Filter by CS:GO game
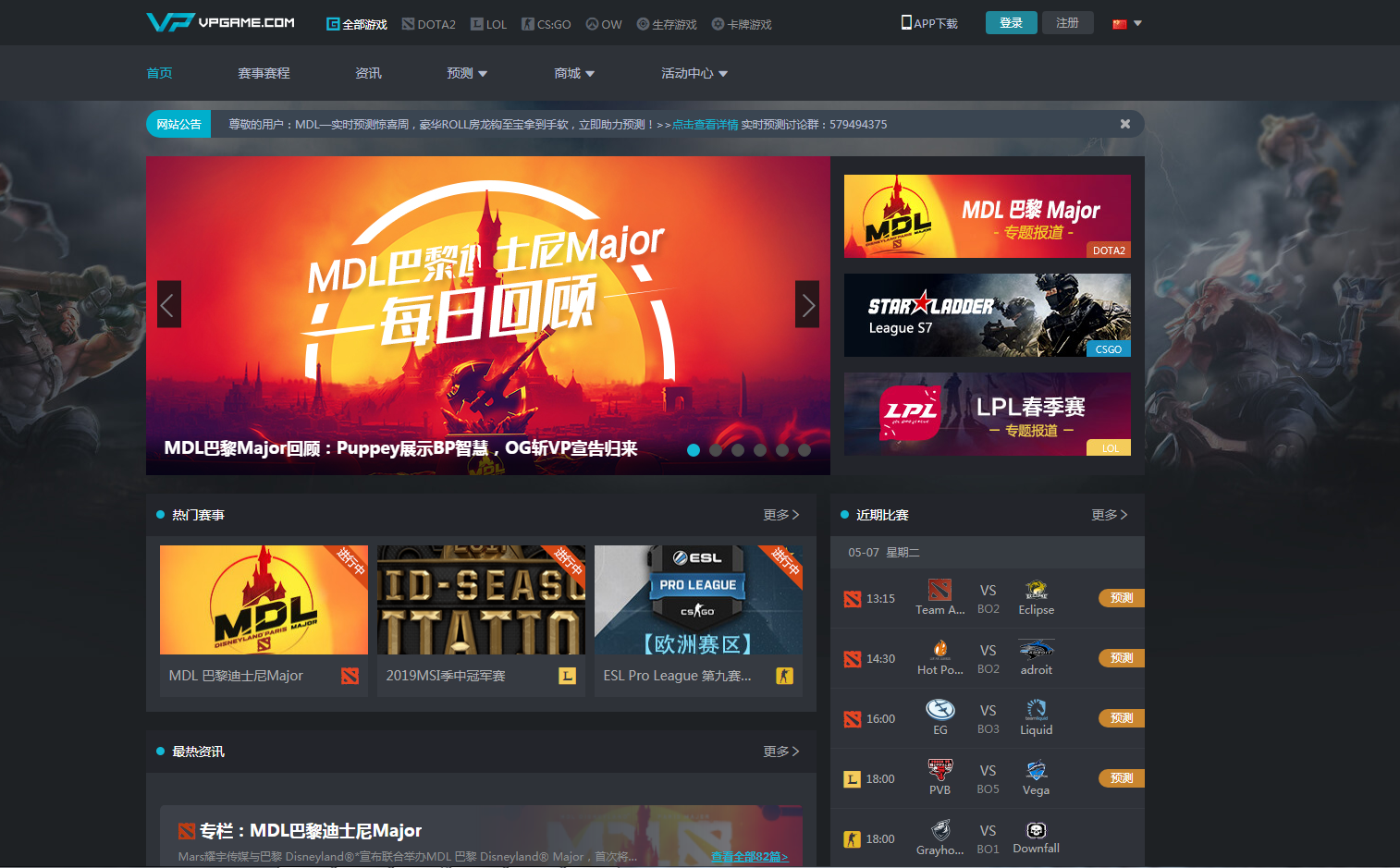1400x868 pixels. (x=546, y=24)
